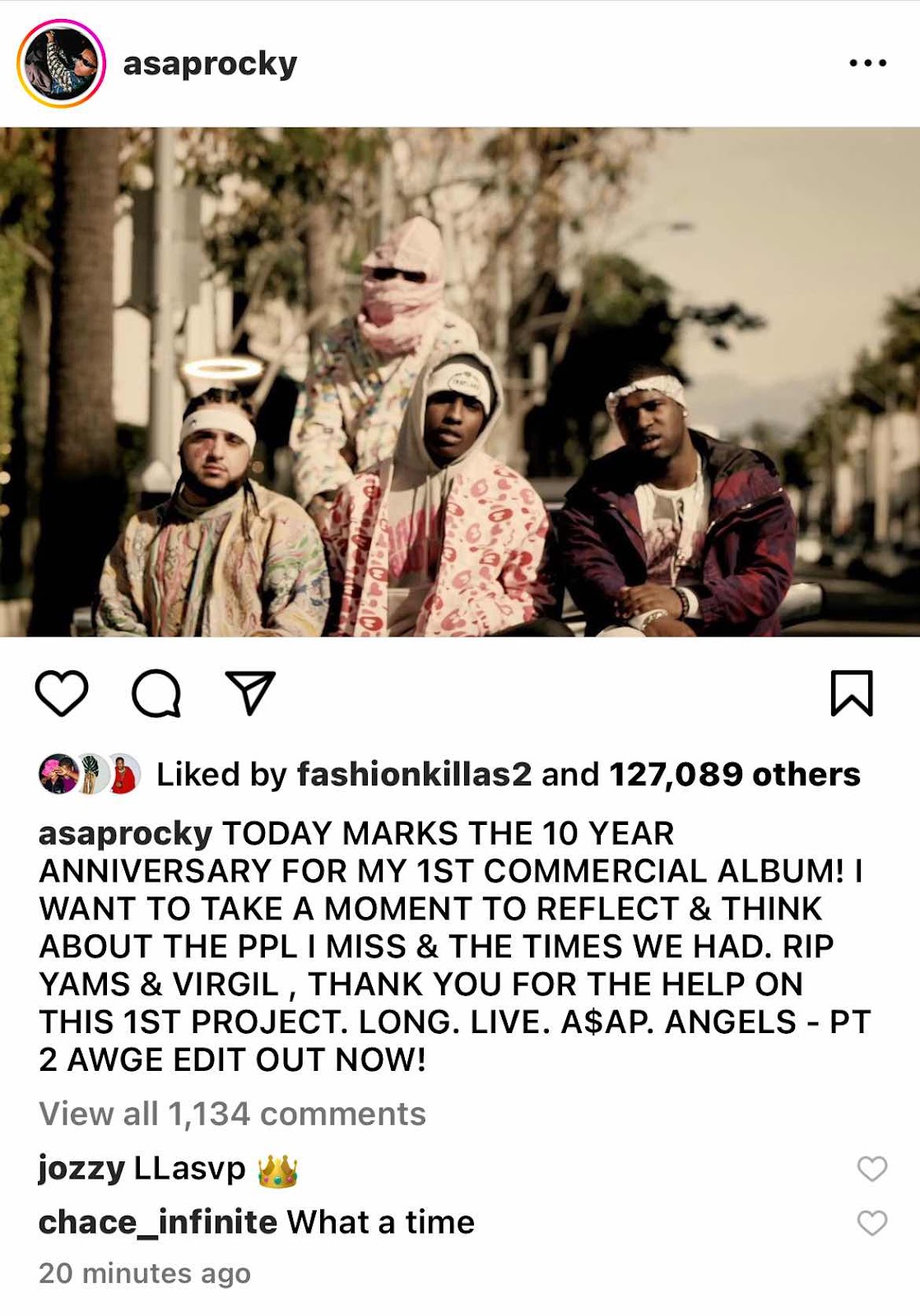Tap the third liker avatar in red
Screen dimensions: 920x1316
123,774
